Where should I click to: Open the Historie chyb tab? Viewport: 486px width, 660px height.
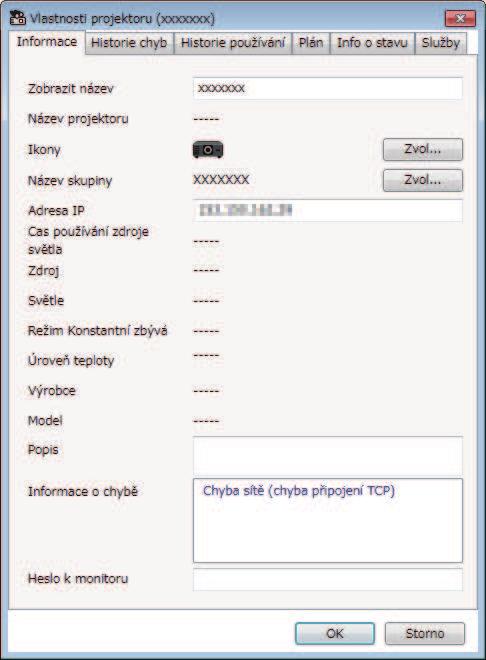[x=129, y=43]
